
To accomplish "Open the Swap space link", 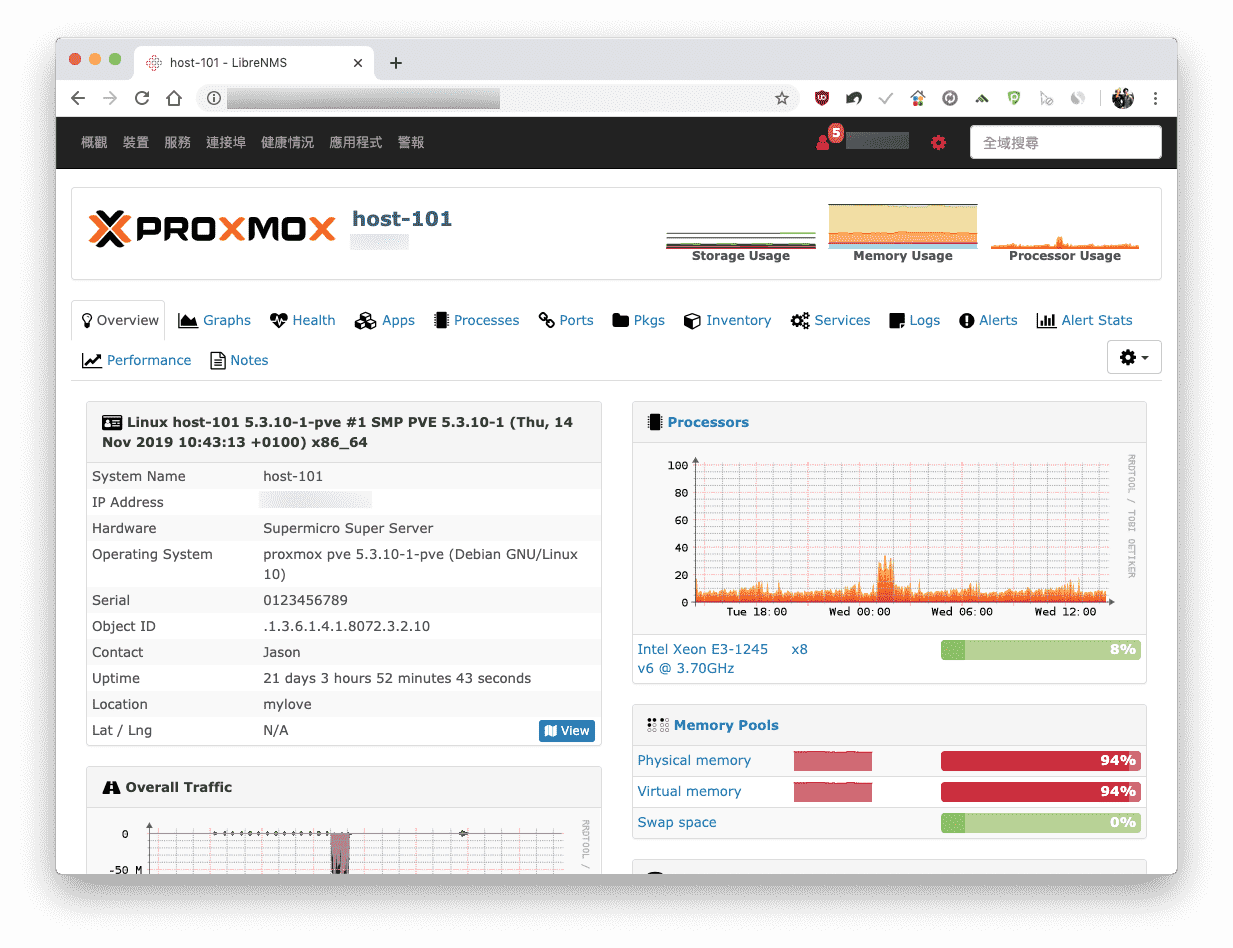I will (x=677, y=822).
